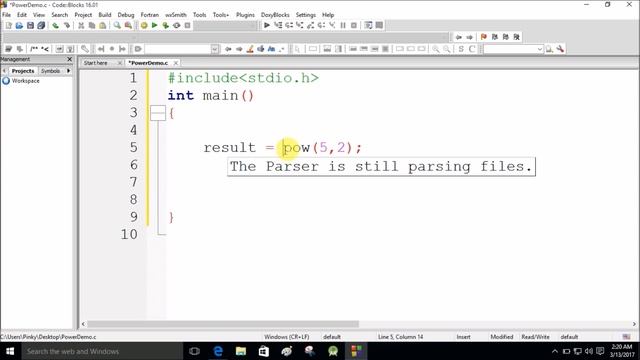Open Find with the magnifier icon

(x=117, y=25)
